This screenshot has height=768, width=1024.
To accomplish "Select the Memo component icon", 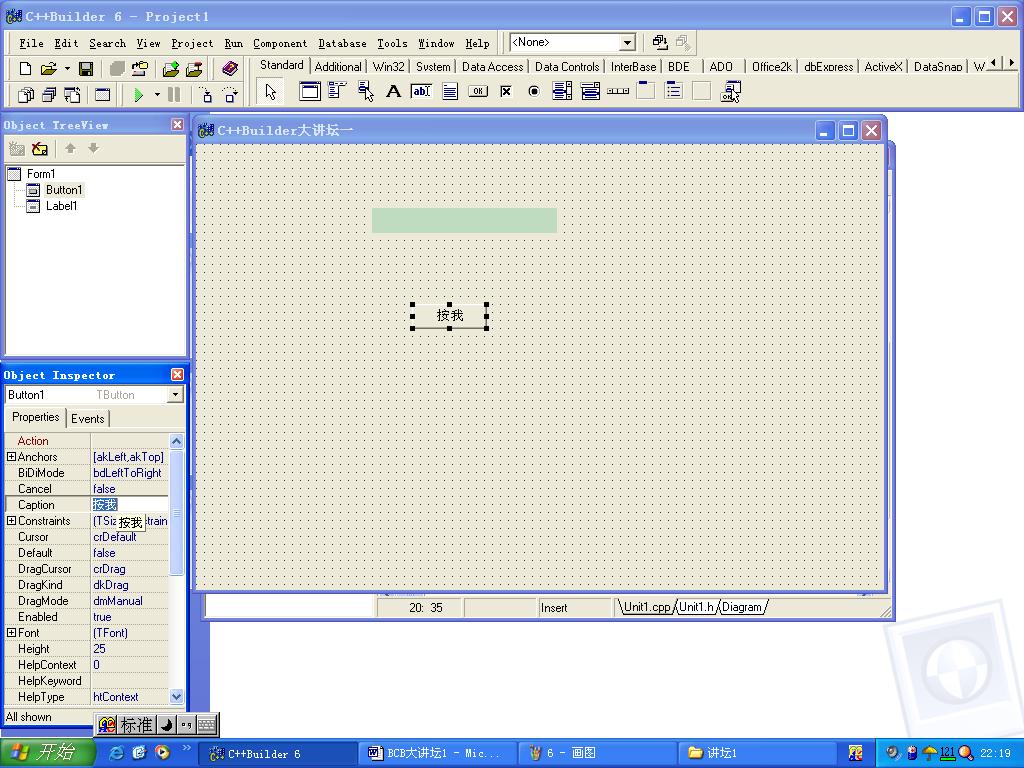I will pos(449,91).
